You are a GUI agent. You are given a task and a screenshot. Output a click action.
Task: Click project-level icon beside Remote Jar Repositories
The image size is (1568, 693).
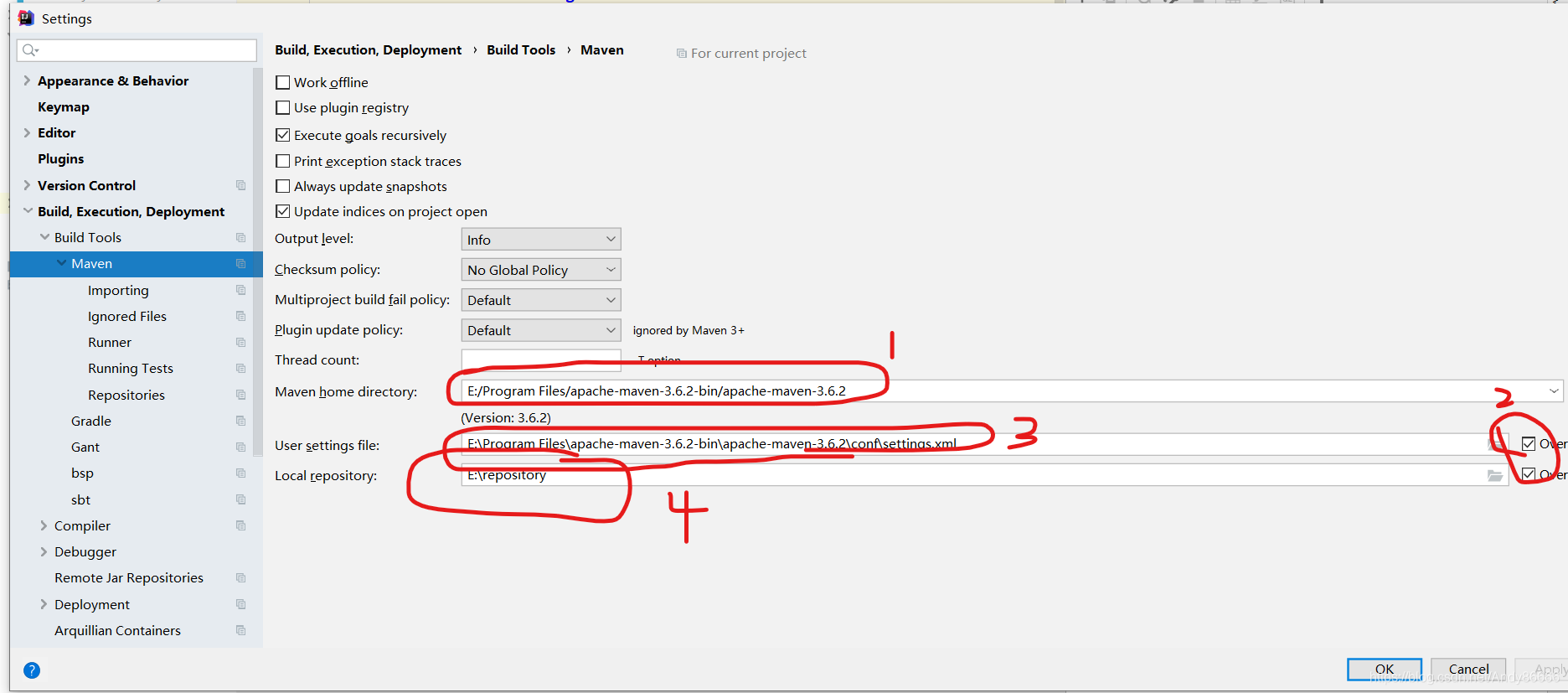point(241,578)
